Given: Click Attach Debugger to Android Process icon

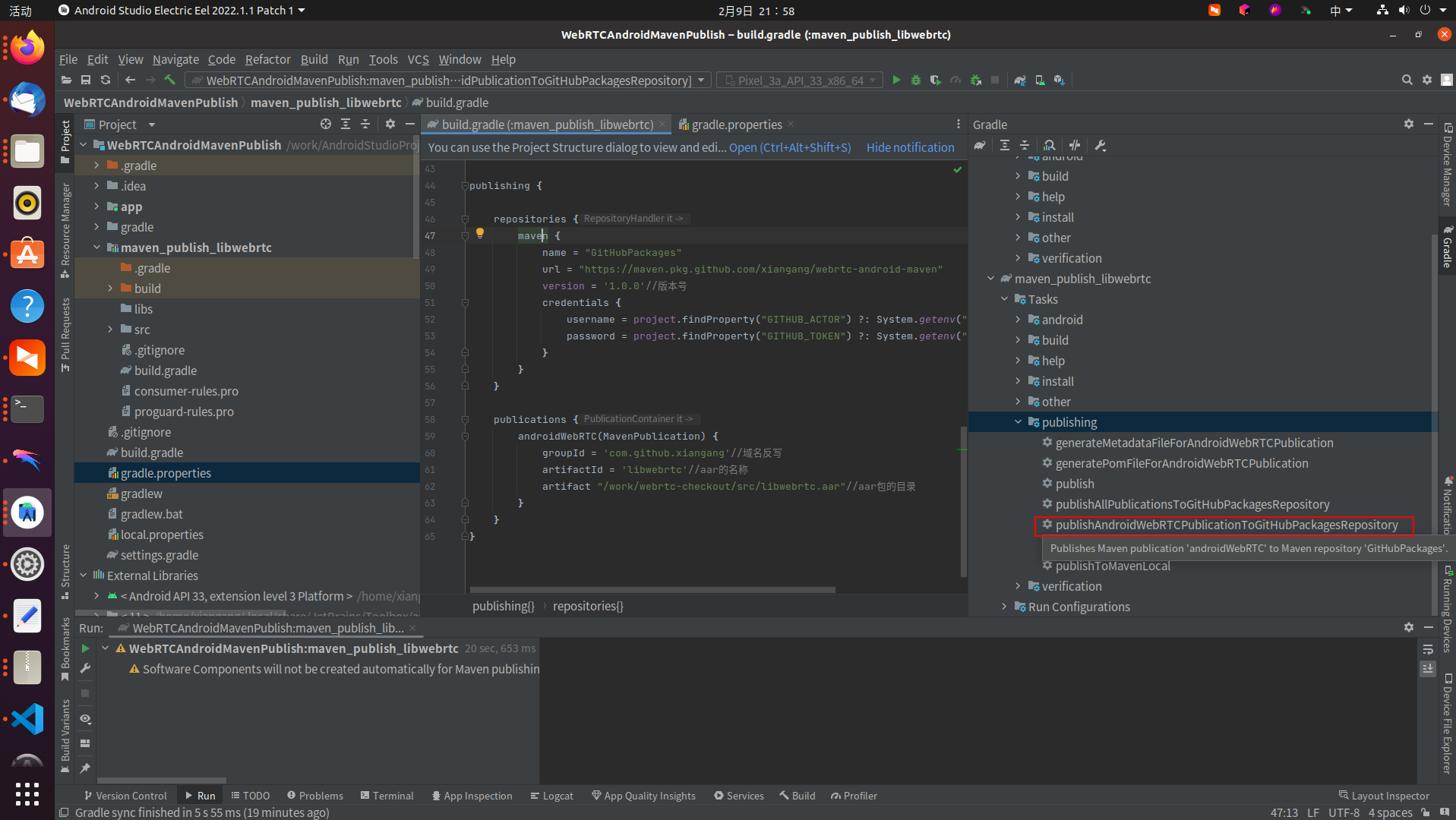Looking at the screenshot, I should (976, 80).
